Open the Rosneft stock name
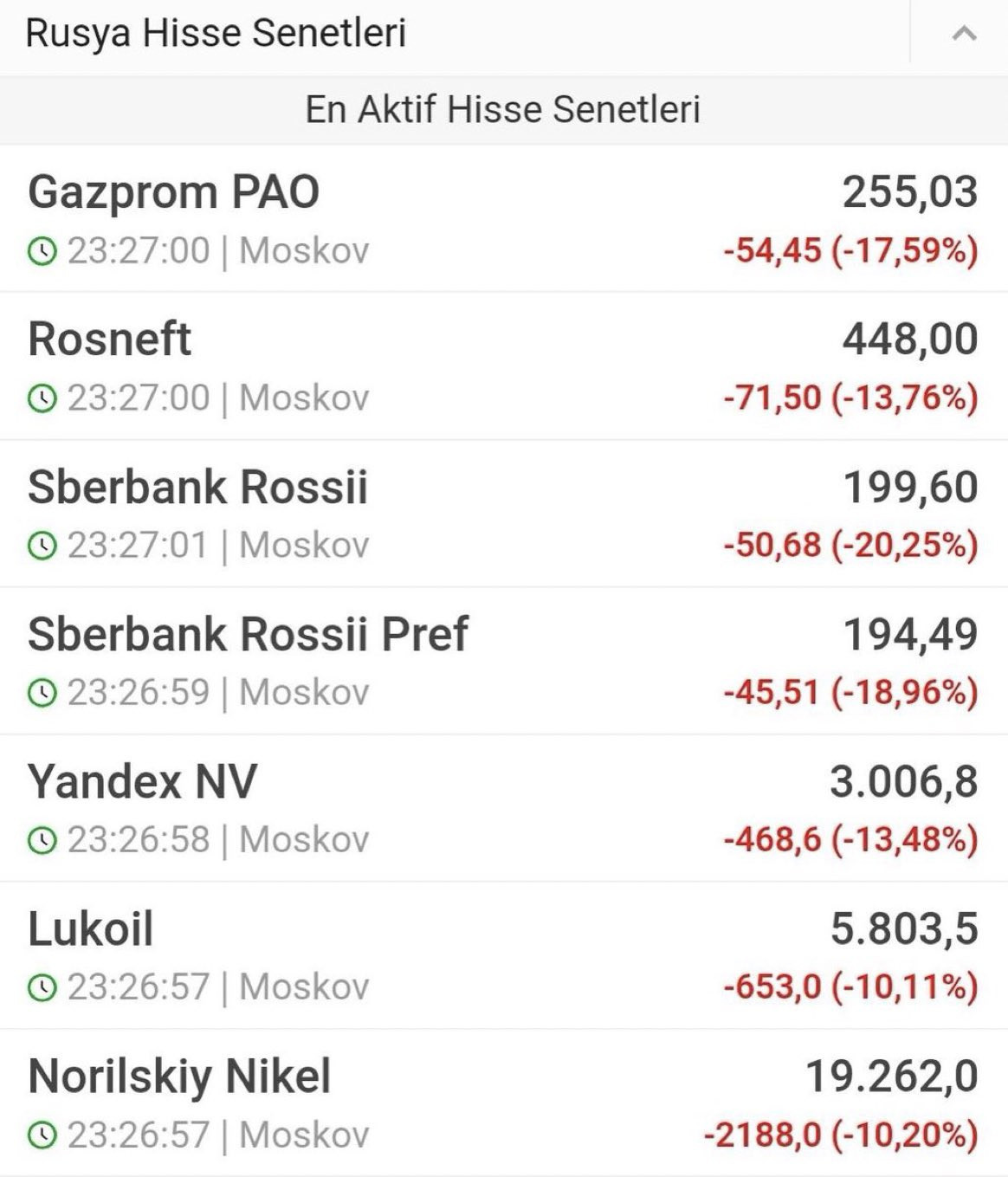Screen dimensions: 1008x1177 click(109, 339)
